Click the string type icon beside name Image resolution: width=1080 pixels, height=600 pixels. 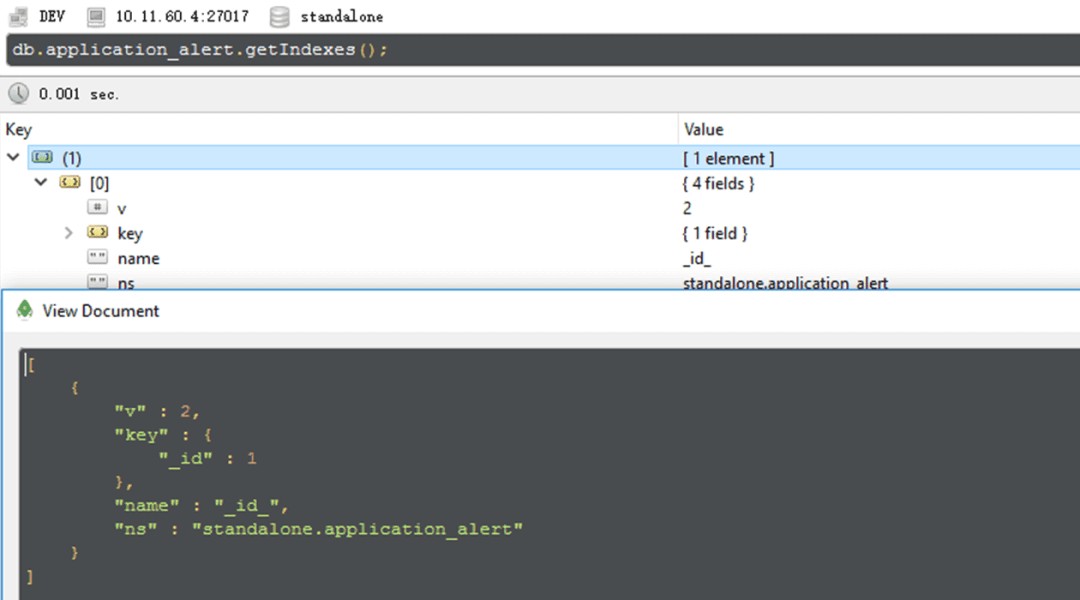(x=97, y=258)
